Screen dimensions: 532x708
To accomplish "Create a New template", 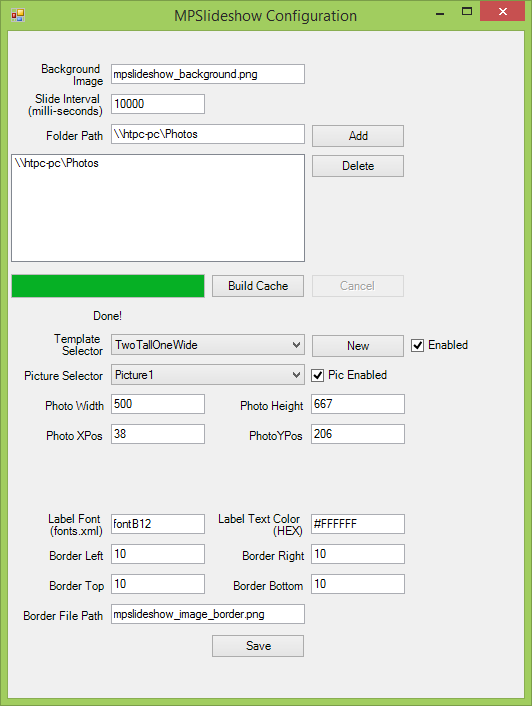I will click(358, 346).
